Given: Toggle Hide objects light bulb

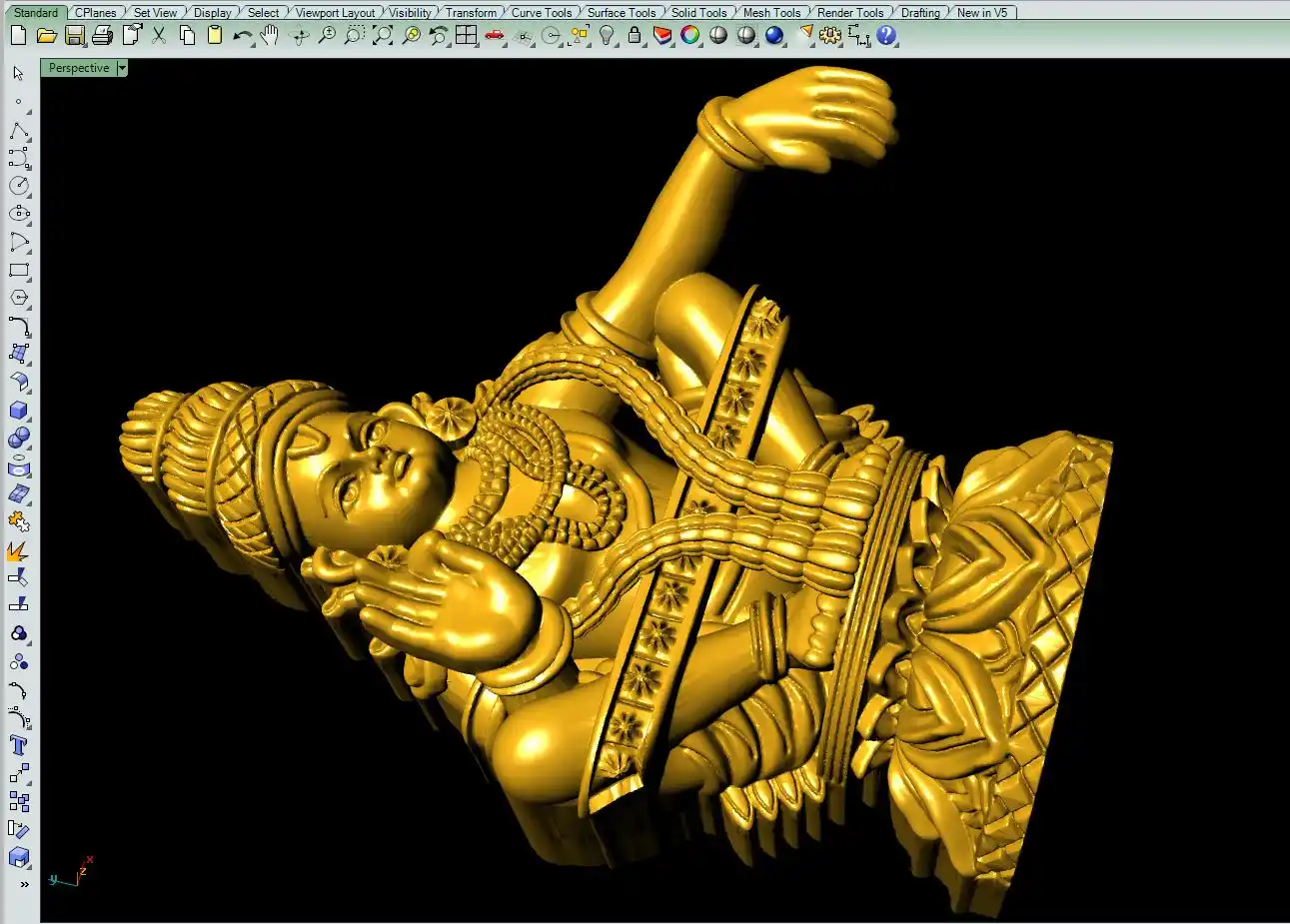Looking at the screenshot, I should point(607,36).
